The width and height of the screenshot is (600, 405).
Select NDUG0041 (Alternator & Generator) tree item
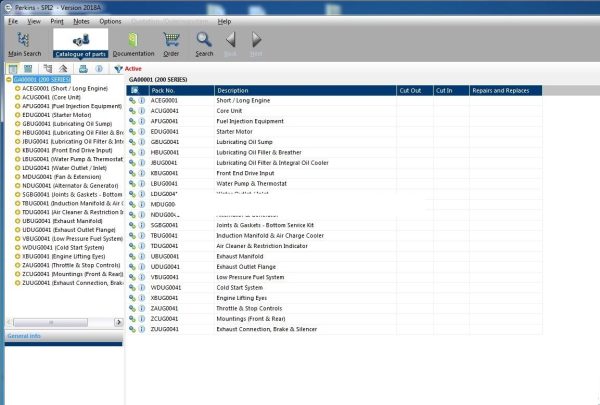coord(70,186)
